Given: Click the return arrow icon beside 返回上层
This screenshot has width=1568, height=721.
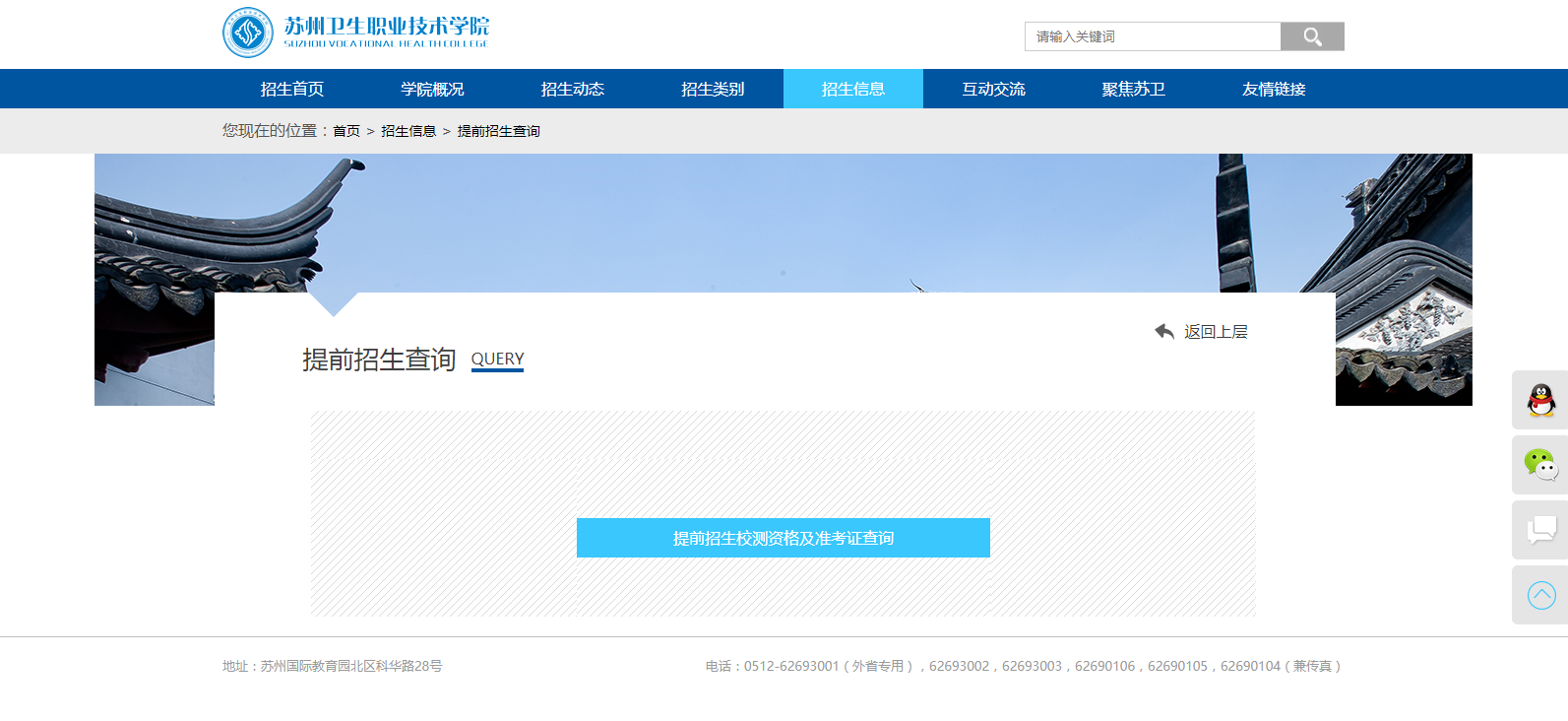Looking at the screenshot, I should click(x=1164, y=332).
